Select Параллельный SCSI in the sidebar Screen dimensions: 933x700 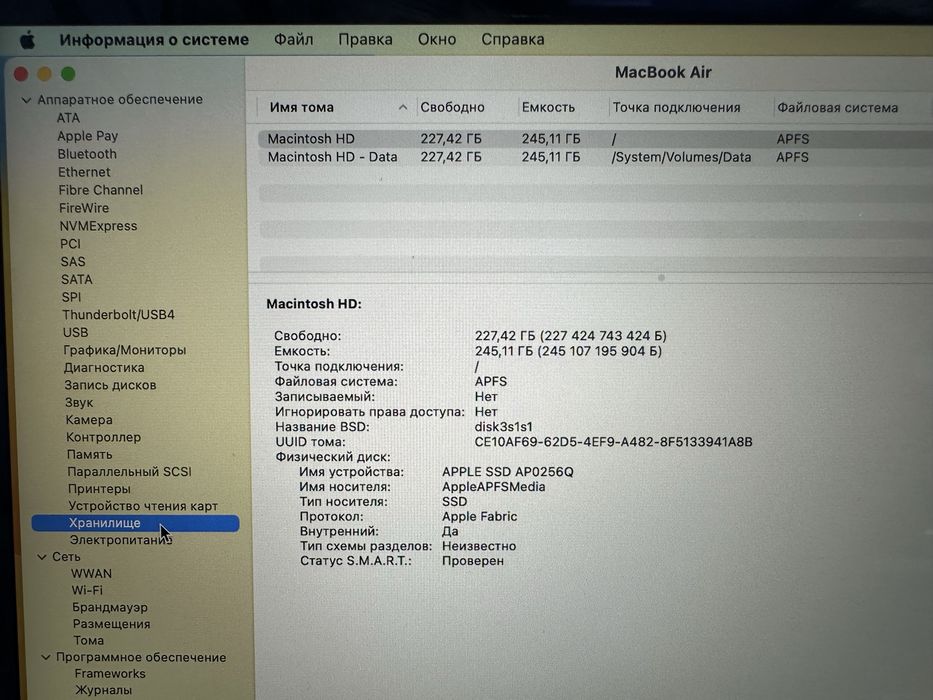tap(129, 472)
